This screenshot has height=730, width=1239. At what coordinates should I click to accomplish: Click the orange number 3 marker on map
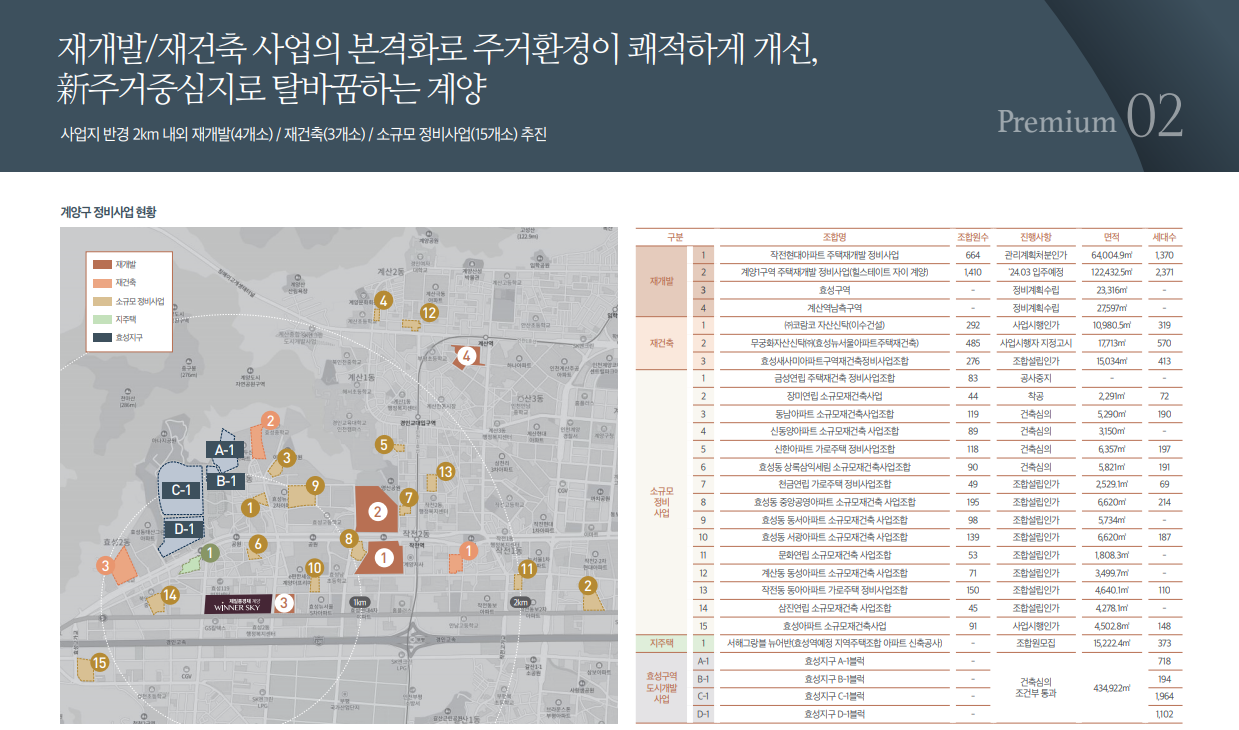(x=104, y=565)
